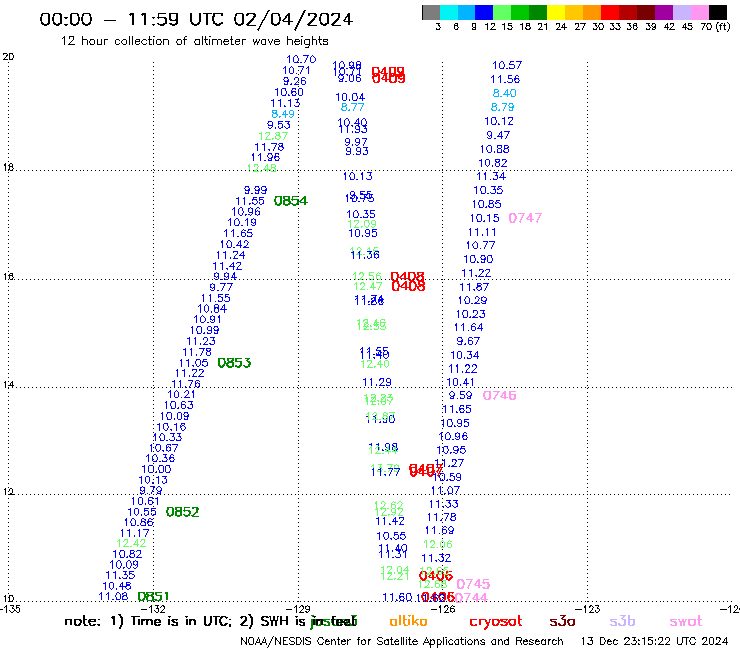Pick the lavender swatch in the color scale
Screen dimensions: 740x650
(681, 12)
